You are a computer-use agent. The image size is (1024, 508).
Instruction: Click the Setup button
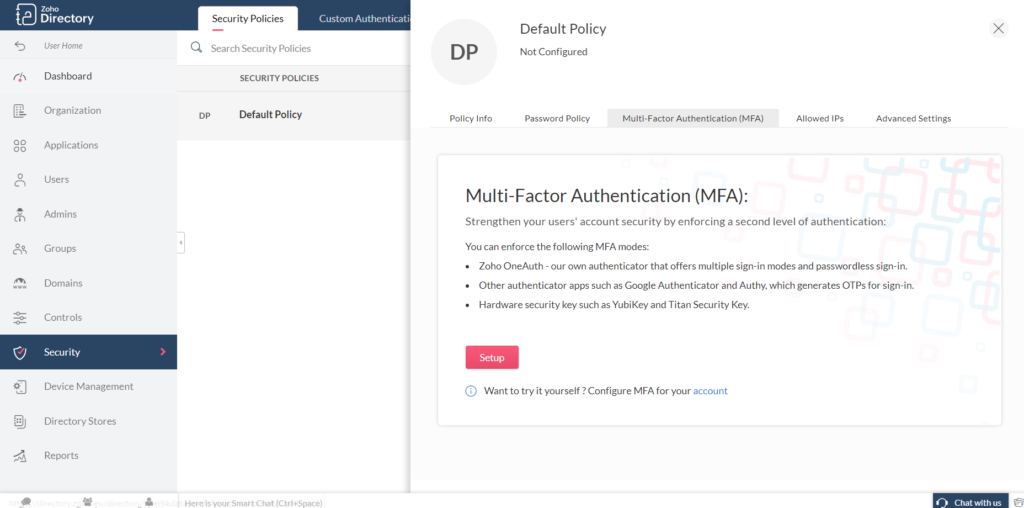(x=492, y=358)
